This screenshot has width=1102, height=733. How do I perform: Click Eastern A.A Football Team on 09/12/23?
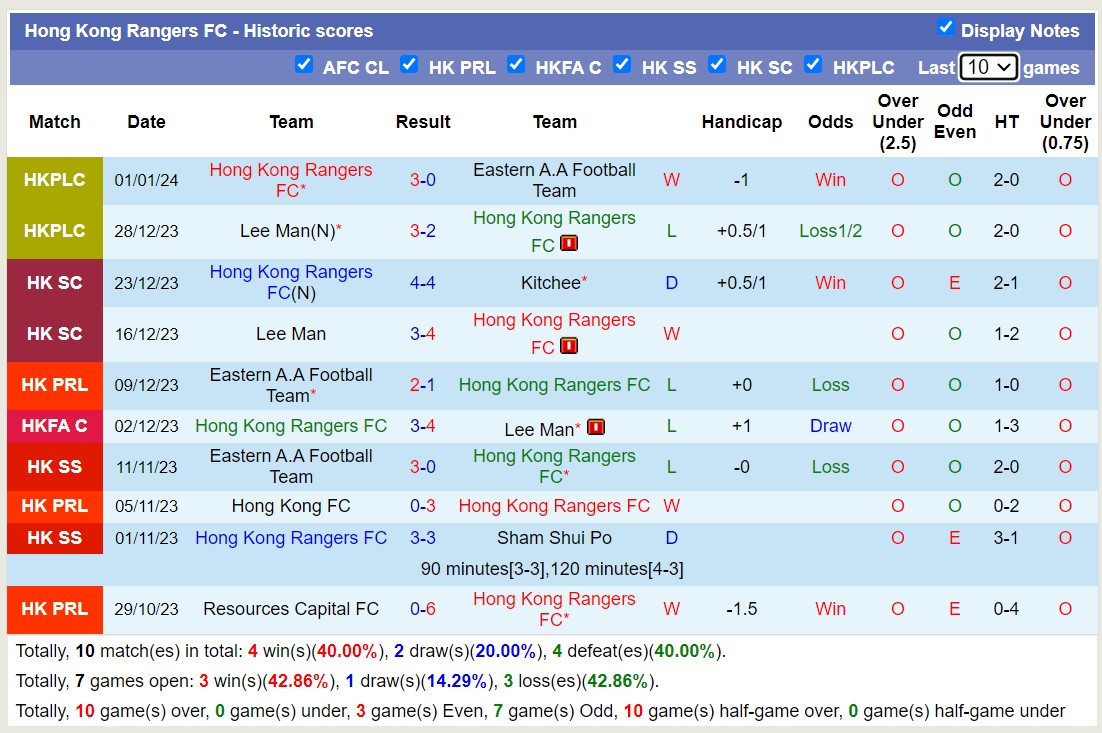(290, 385)
